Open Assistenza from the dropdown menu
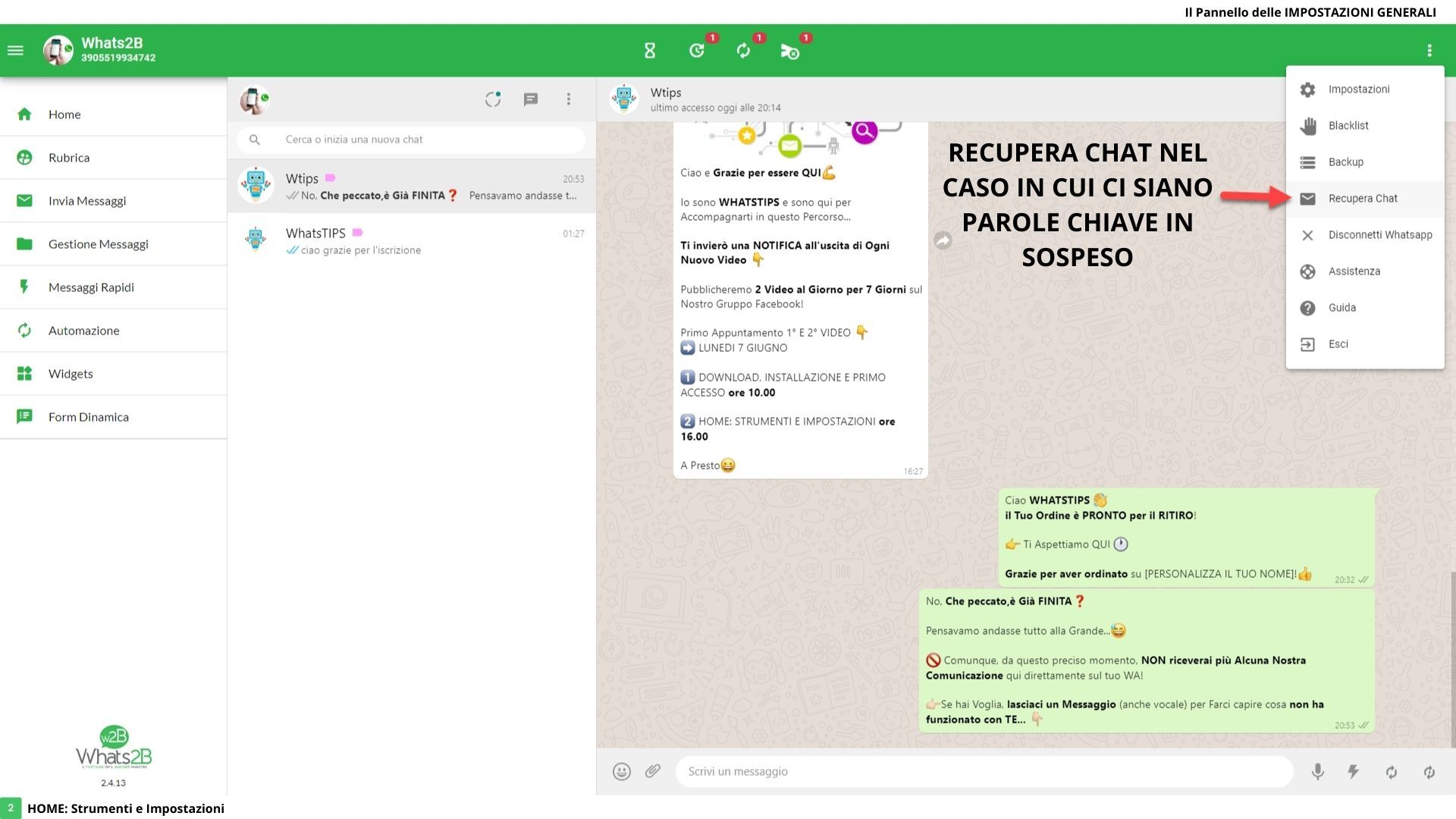 (1365, 271)
